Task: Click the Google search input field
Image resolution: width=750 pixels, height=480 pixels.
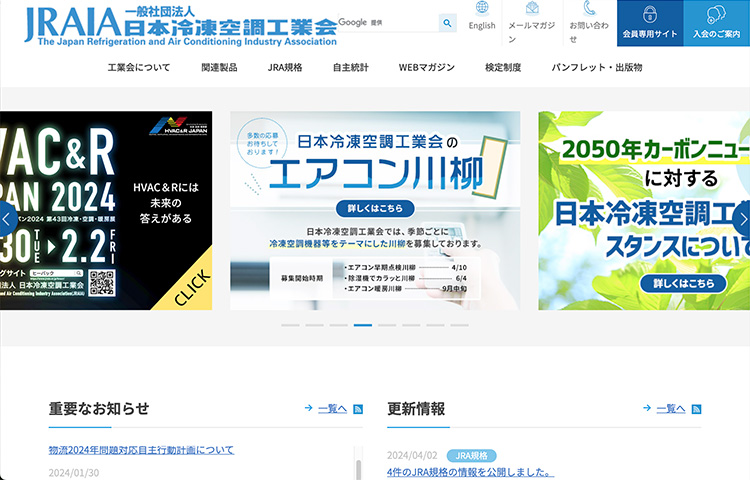Action: 388,22
